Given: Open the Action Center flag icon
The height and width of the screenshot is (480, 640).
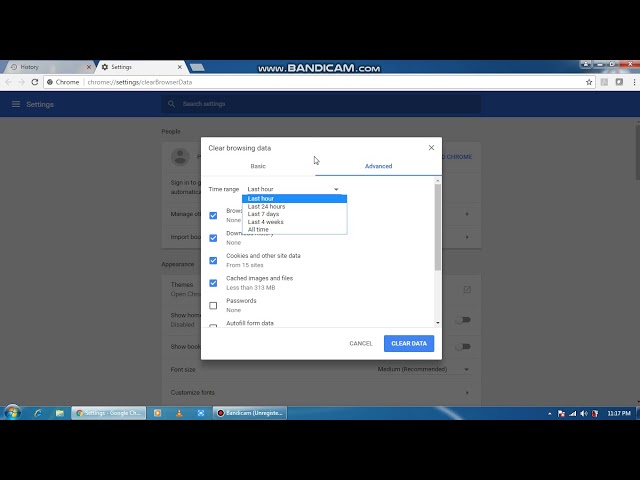Looking at the screenshot, I should coord(561,413).
